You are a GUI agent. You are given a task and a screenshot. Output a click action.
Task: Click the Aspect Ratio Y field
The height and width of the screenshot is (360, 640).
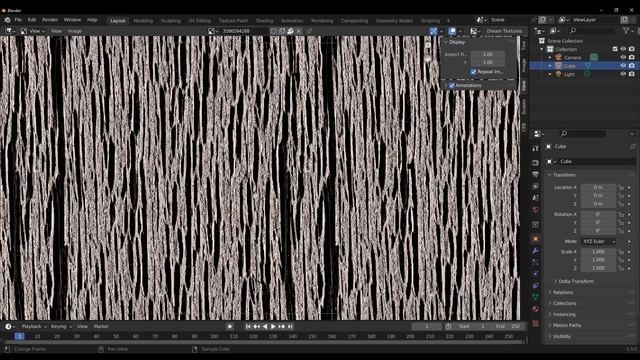(x=488, y=62)
